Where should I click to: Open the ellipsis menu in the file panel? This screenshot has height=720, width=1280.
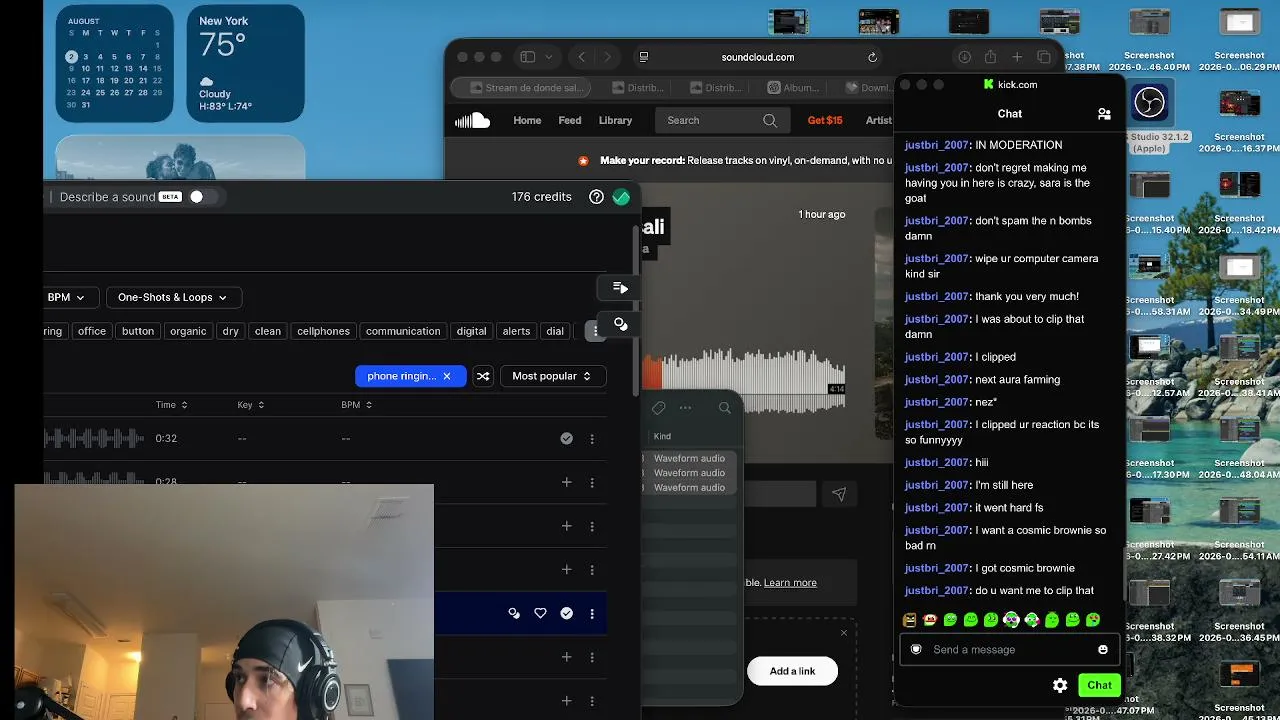point(685,408)
